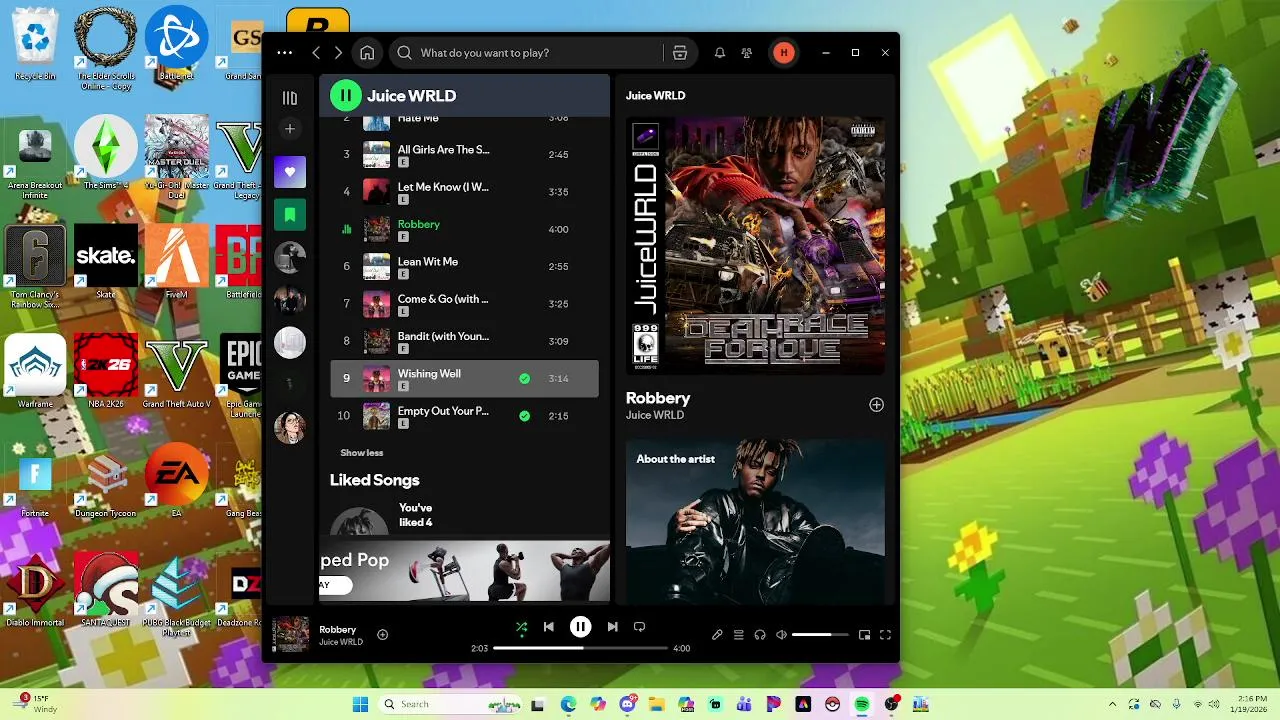Toggle saved checkmark on Empty Out Your P...
Screen dimensions: 1280x720
pyautogui.click(x=524, y=416)
